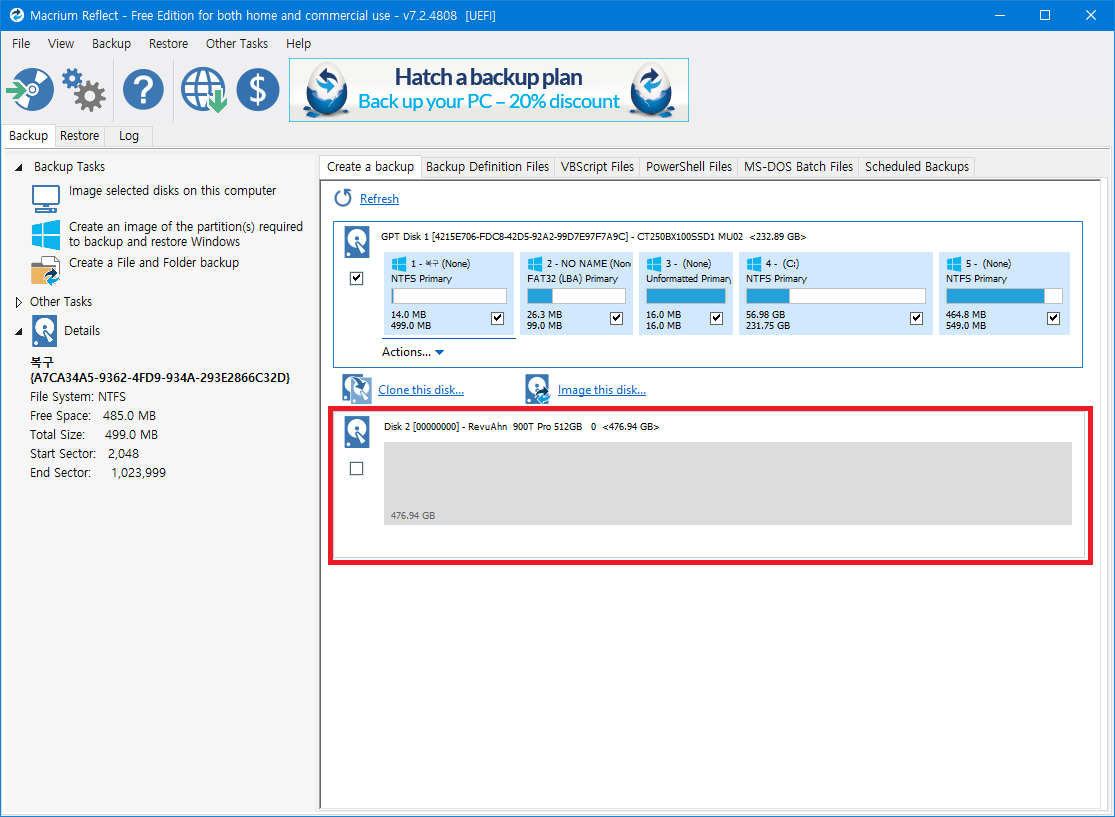Screen dimensions: 1115x817
Task: Expand the Other Tasks section
Action: point(19,302)
